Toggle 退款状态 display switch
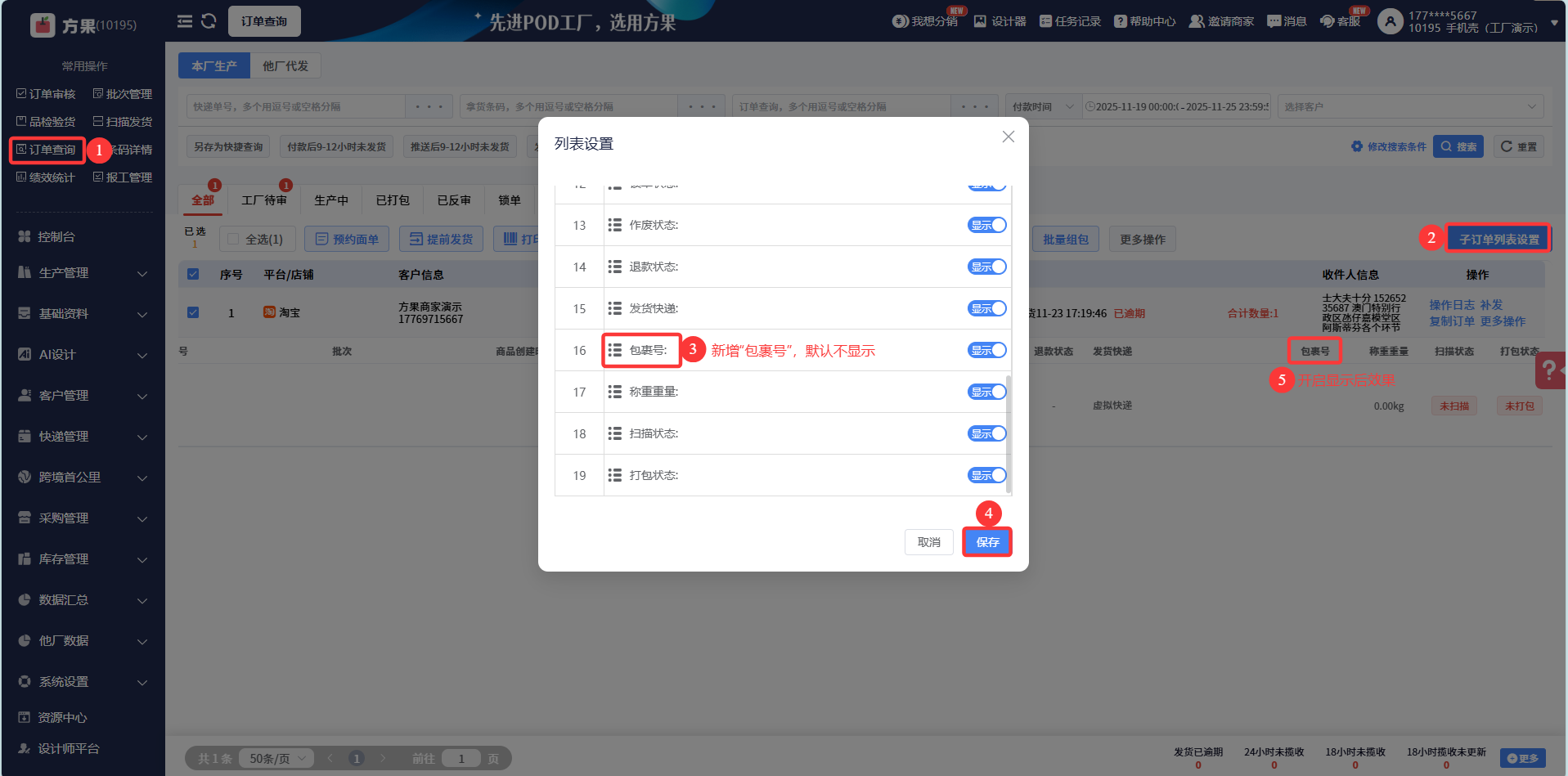 click(987, 267)
